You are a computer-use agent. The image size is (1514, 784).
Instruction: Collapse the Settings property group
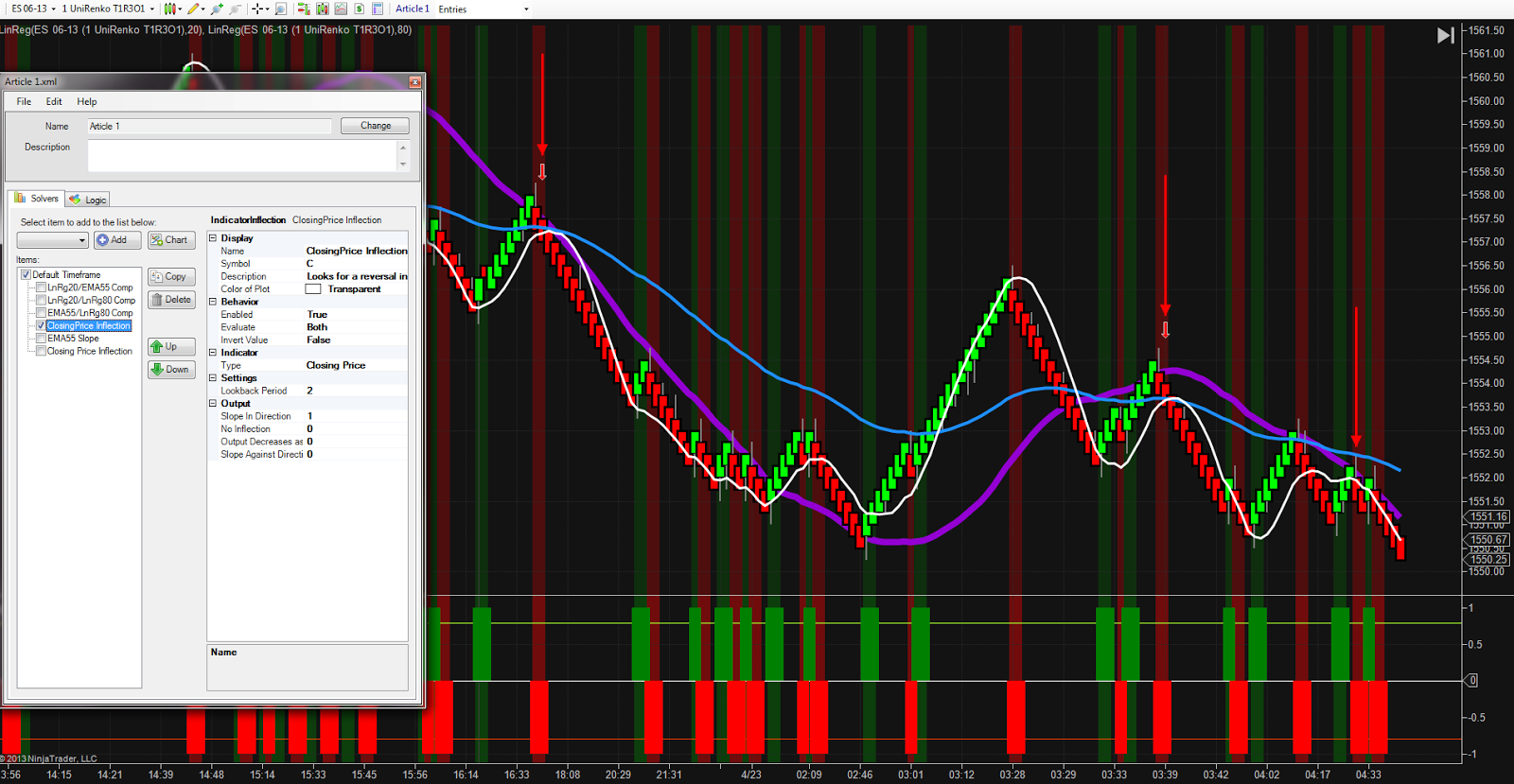[213, 378]
